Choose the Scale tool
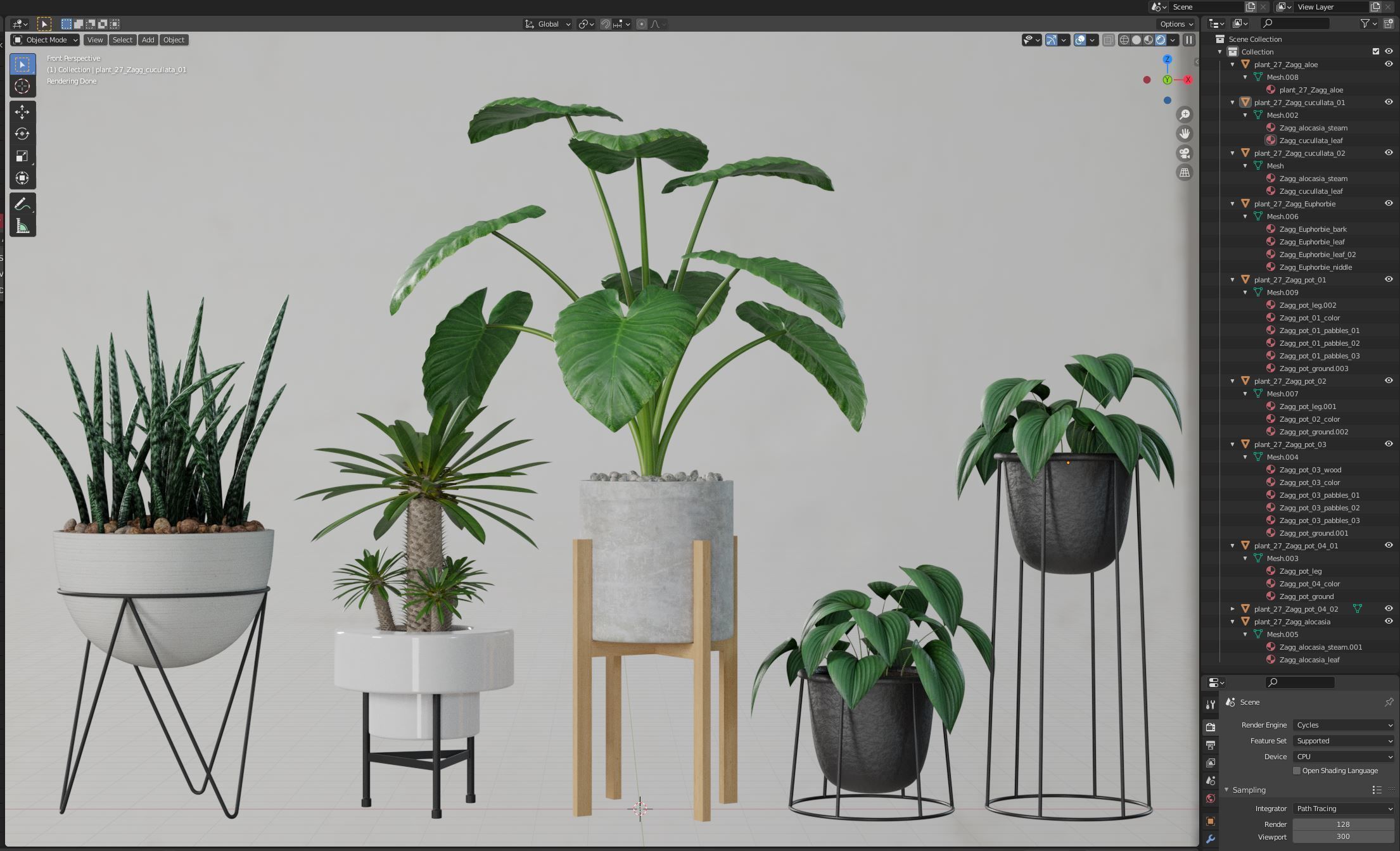Image resolution: width=1400 pixels, height=851 pixels. (x=22, y=156)
